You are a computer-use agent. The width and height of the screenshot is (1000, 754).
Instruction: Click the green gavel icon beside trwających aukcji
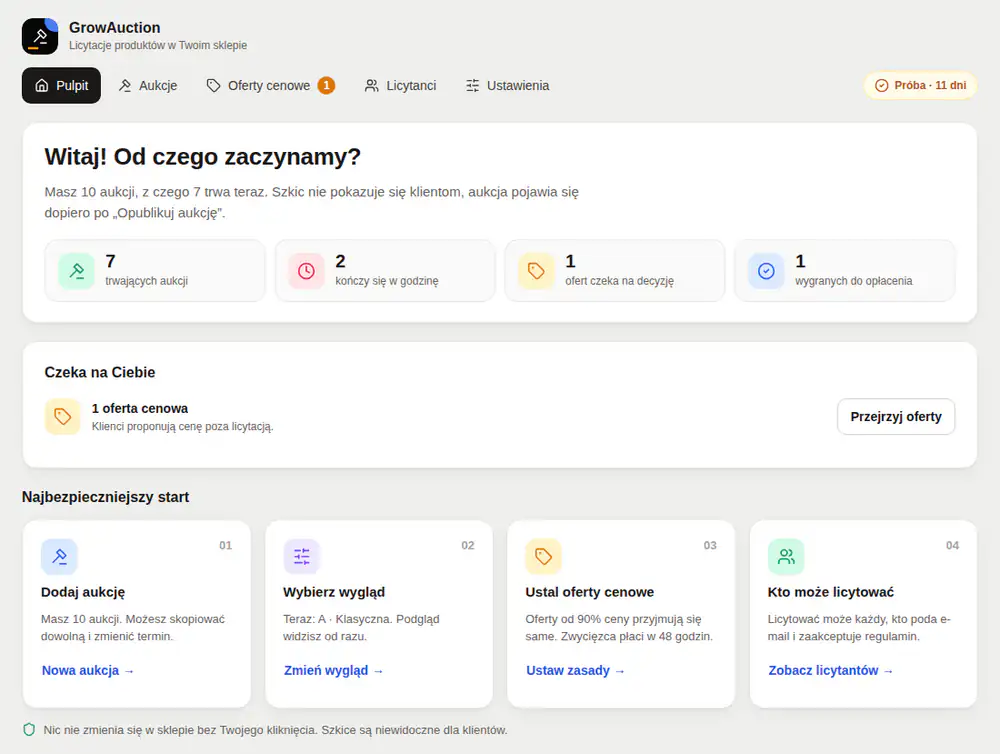pos(77,271)
